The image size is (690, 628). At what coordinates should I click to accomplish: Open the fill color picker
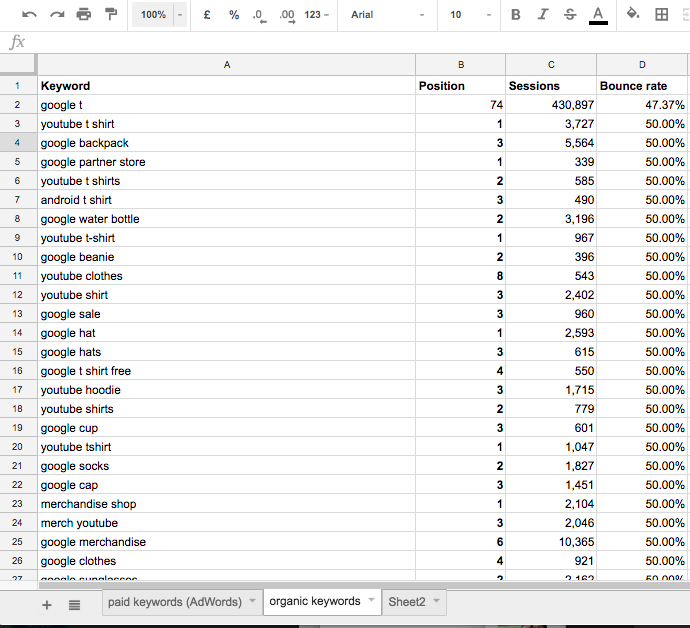coord(633,14)
